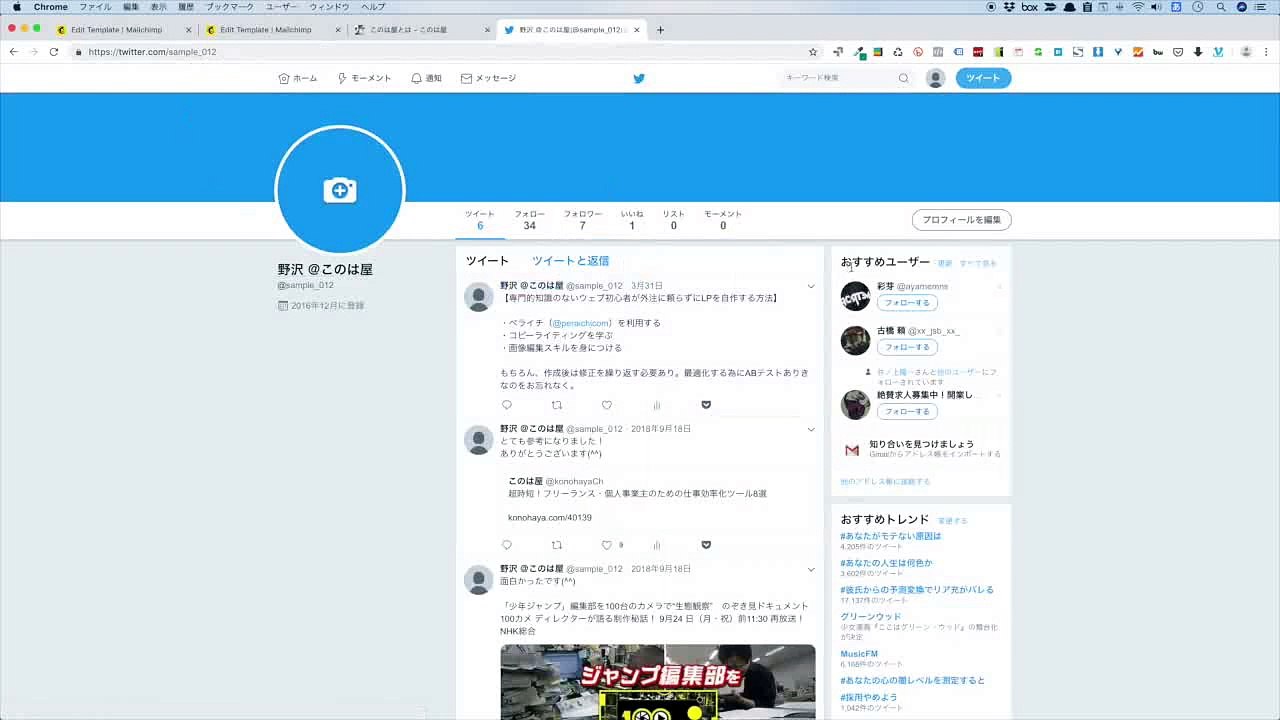Viewport: 1280px width, 720px height.
Task: Open Spotlight search in macOS menu bar
Action: tap(1221, 7)
